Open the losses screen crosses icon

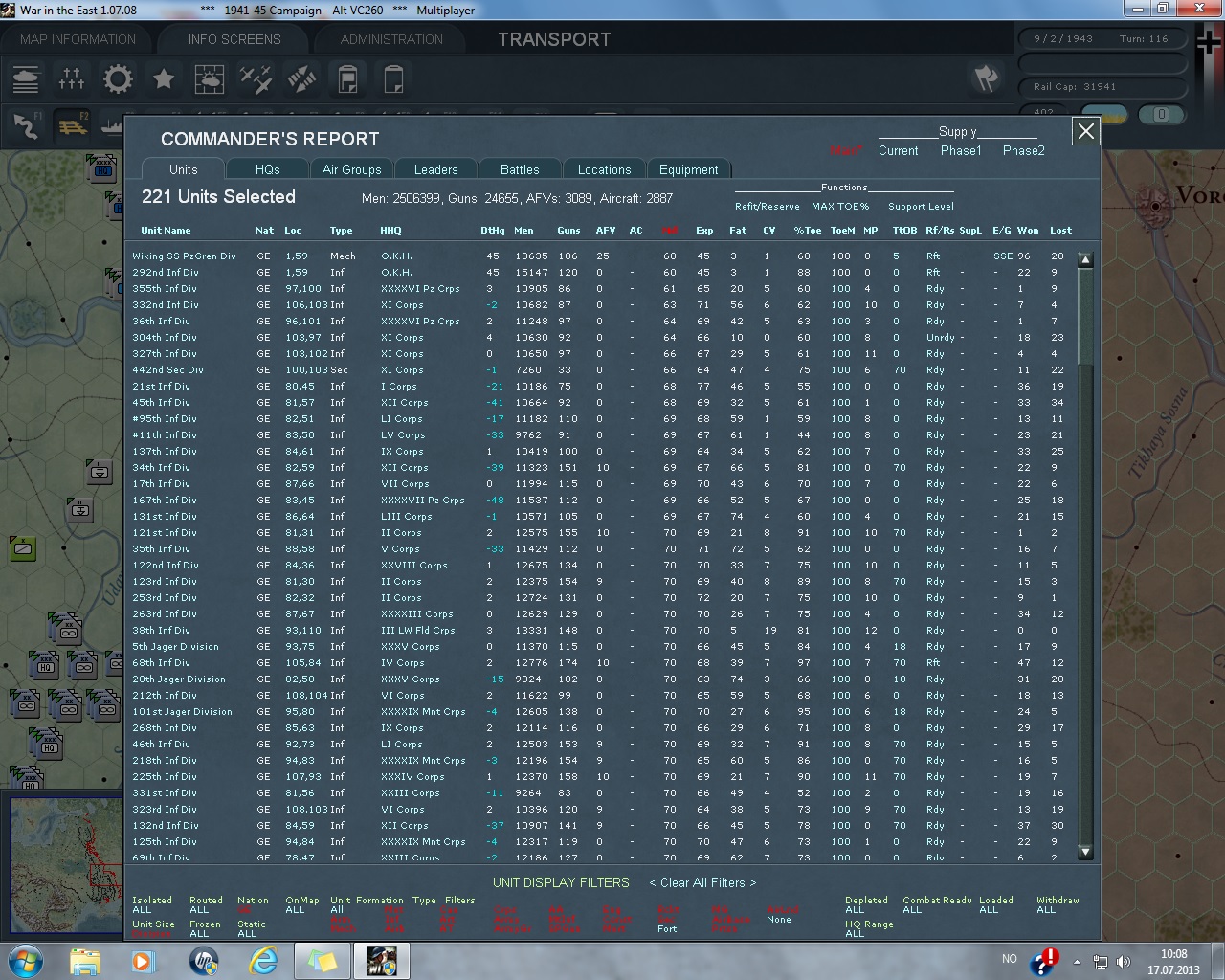72,78
